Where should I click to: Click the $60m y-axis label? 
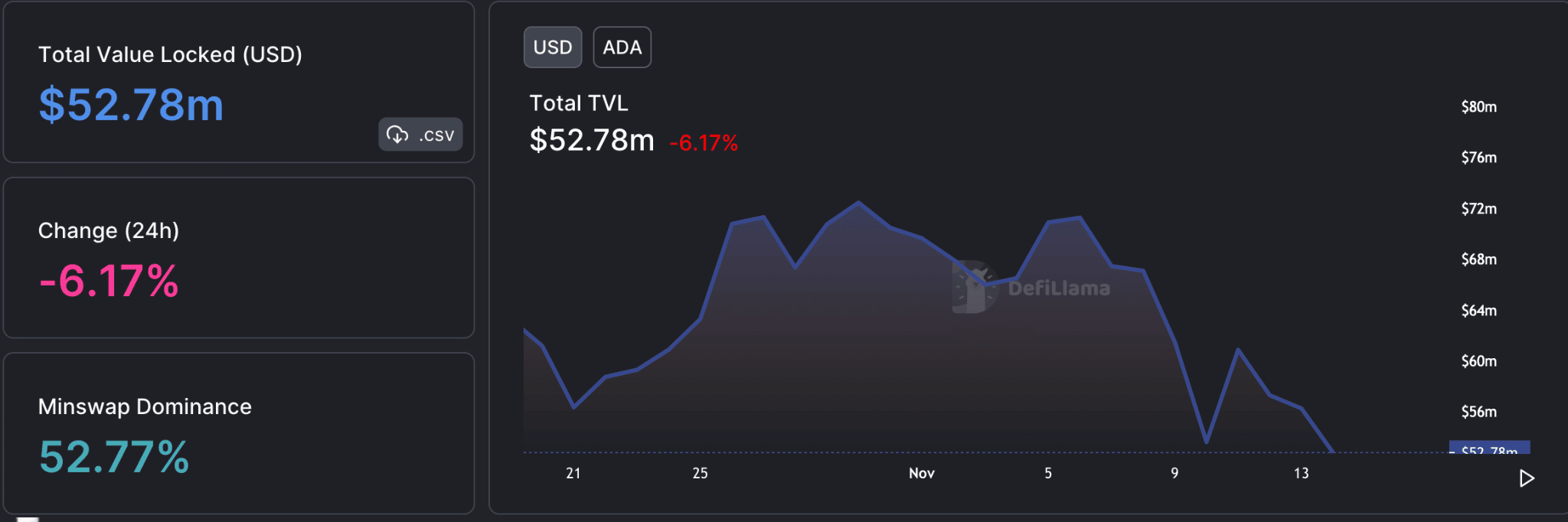1478,361
